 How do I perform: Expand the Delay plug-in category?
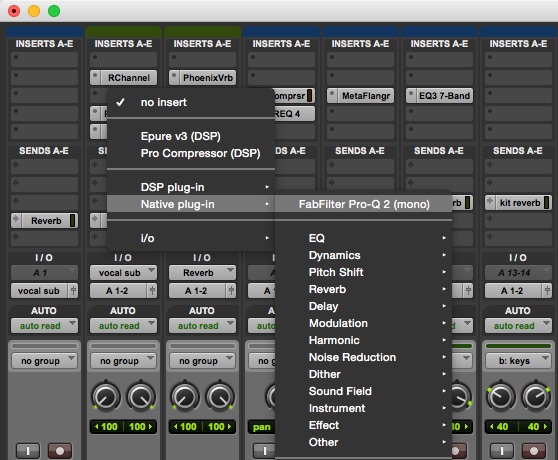pos(363,306)
